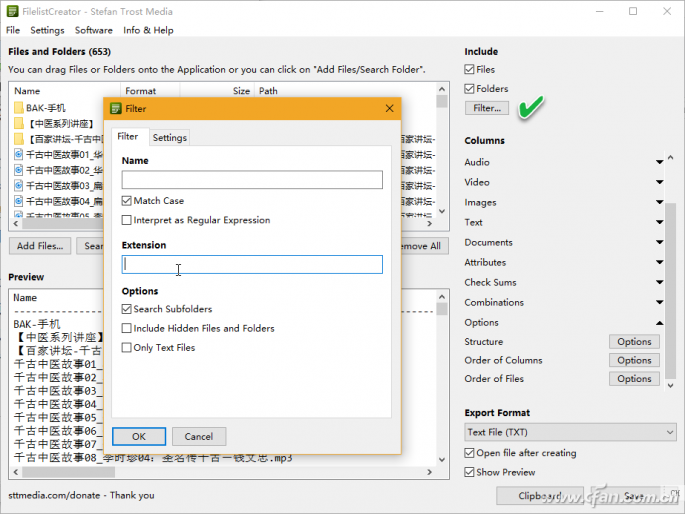Sort file list by Format column header

pos(149,91)
